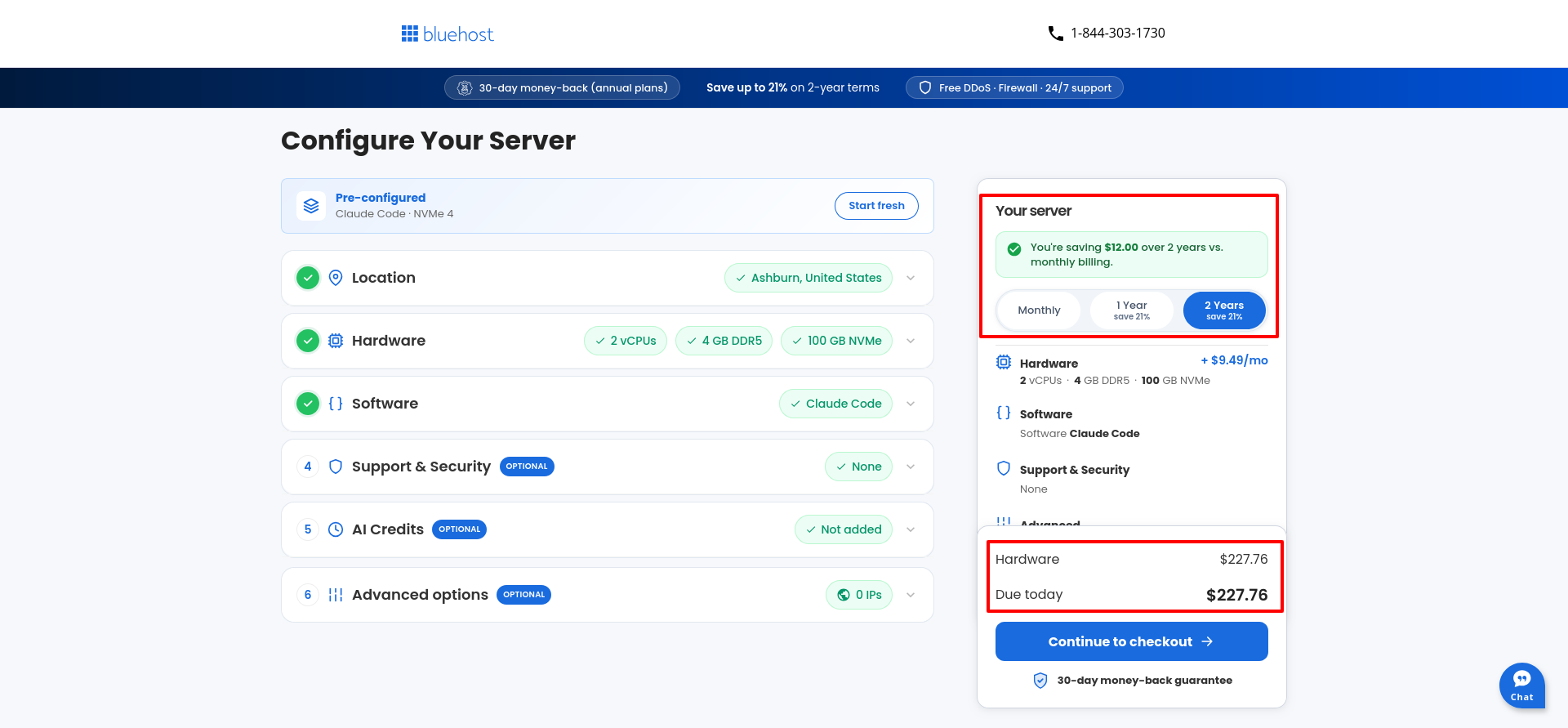Click the + $9.49/mo price text
The height and width of the screenshot is (728, 1568).
[x=1234, y=360]
